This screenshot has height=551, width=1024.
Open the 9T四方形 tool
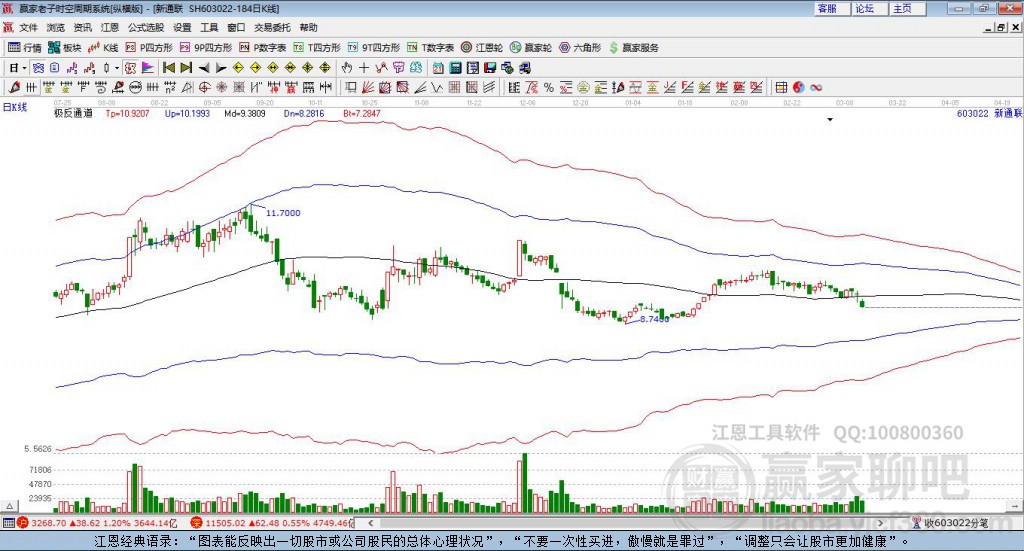pos(374,48)
